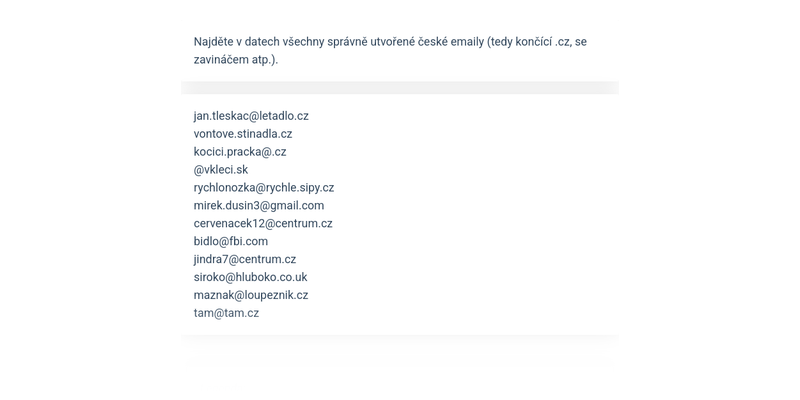Select the @vkleci.sk entry
The width and height of the screenshot is (800, 400).
[221, 170]
